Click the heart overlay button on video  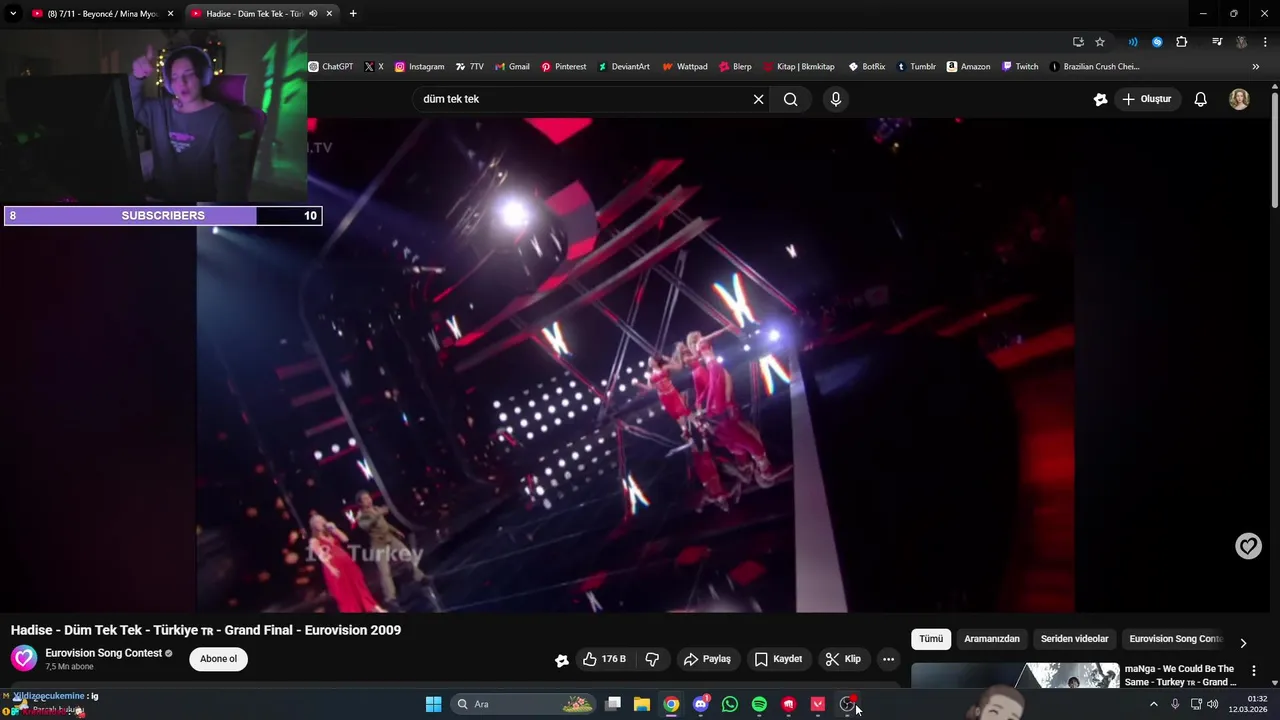(x=1248, y=546)
